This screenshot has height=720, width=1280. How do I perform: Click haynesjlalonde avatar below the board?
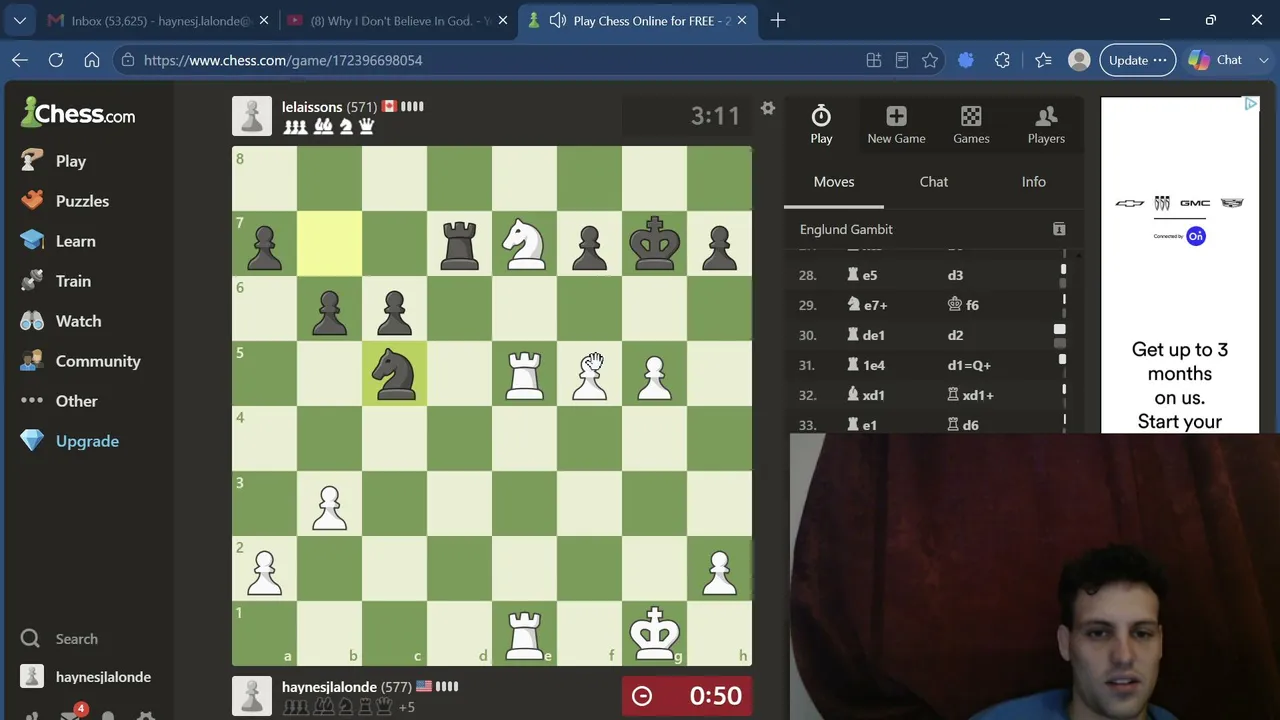[x=252, y=696]
